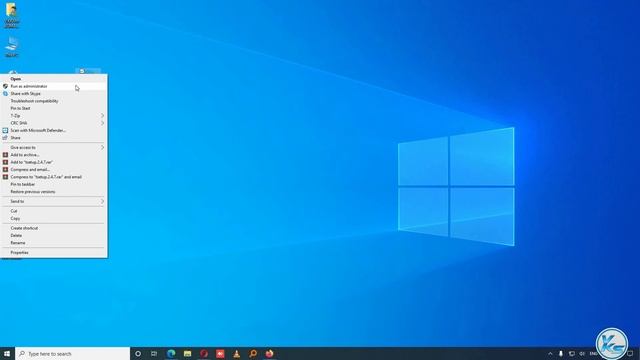This screenshot has height=360, width=640.
Task: Launch Microsoft Edge from taskbar
Action: (171, 353)
